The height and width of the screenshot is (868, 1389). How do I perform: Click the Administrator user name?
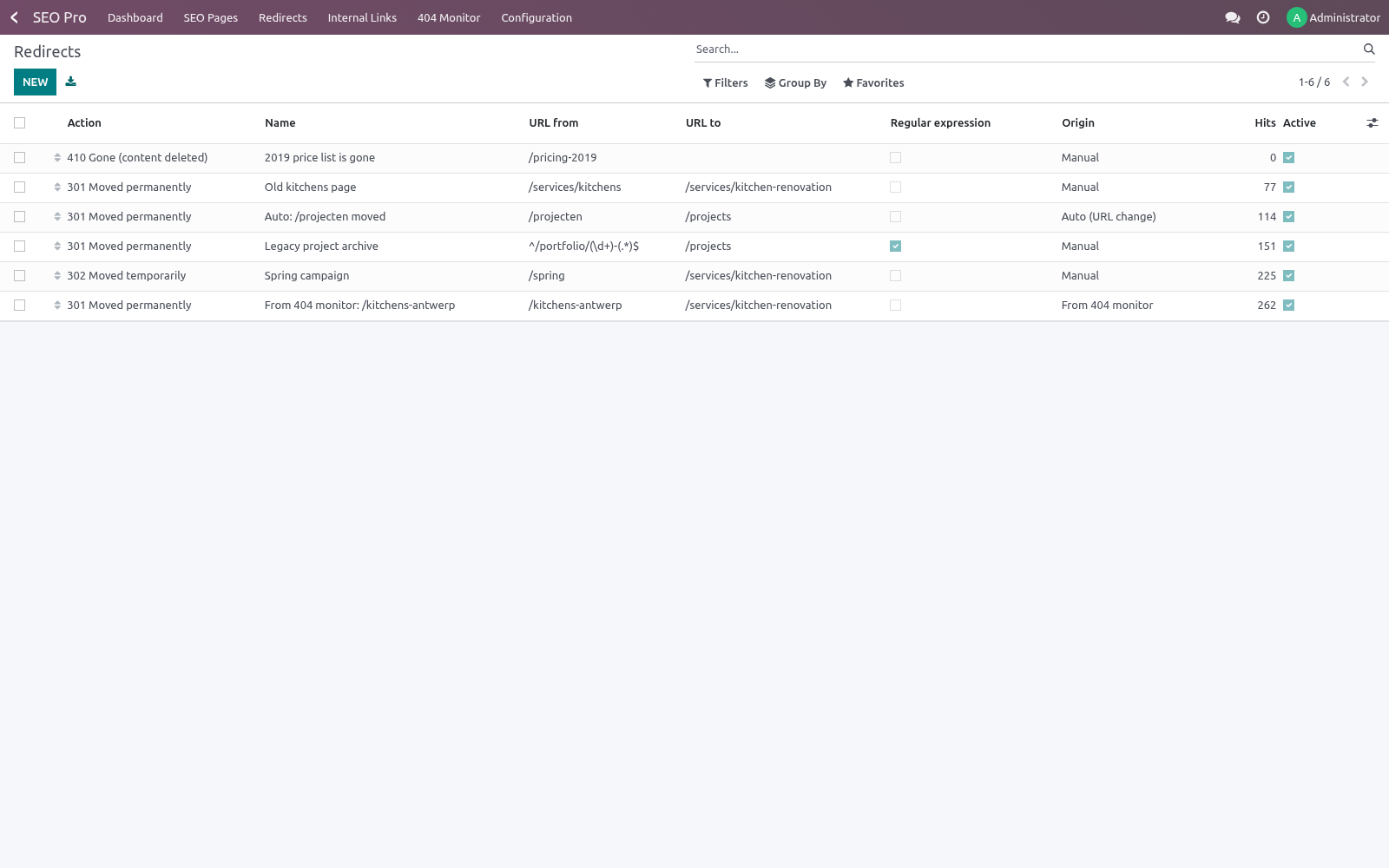click(1345, 17)
